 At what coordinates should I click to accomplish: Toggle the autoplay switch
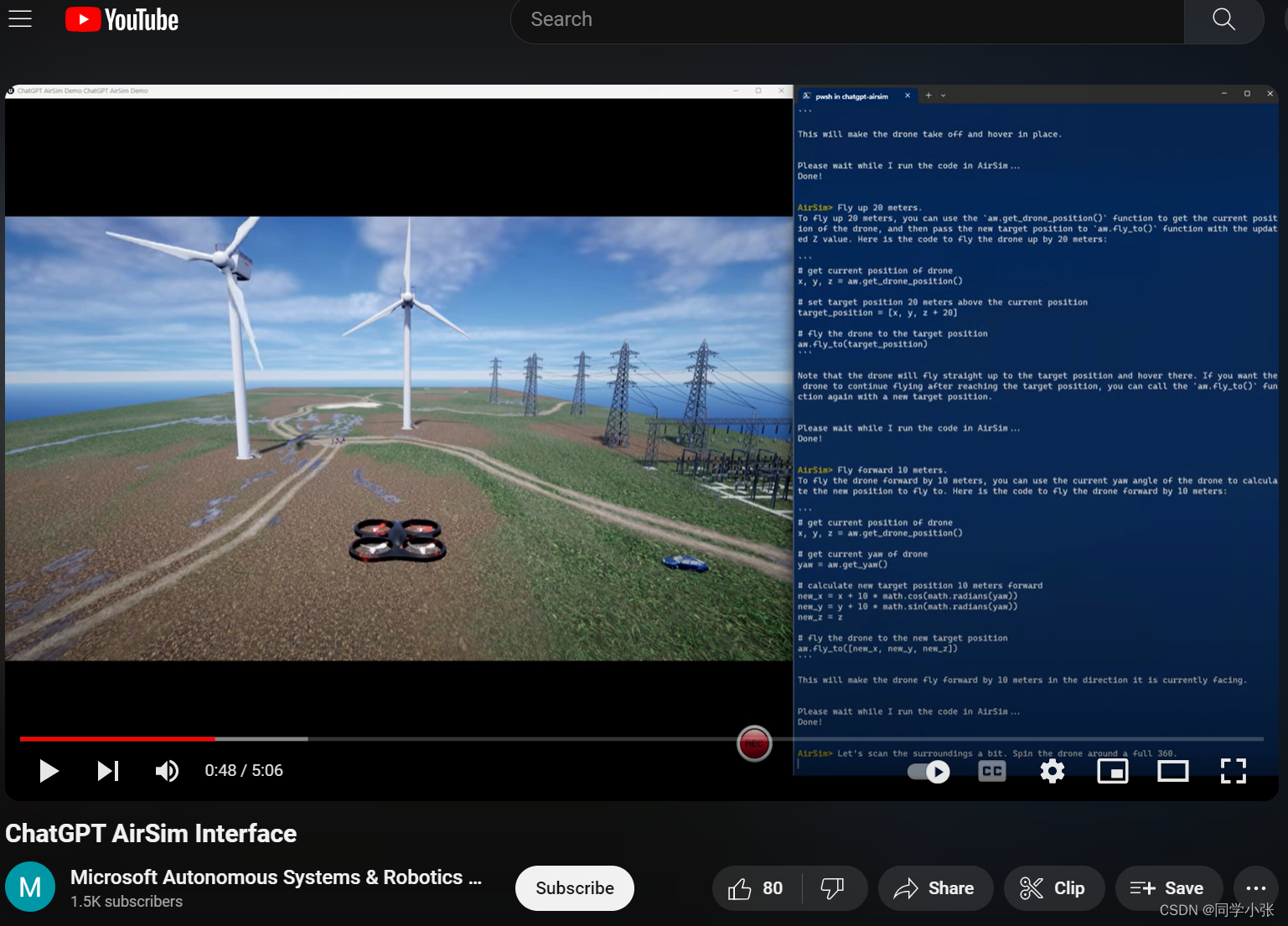(928, 772)
